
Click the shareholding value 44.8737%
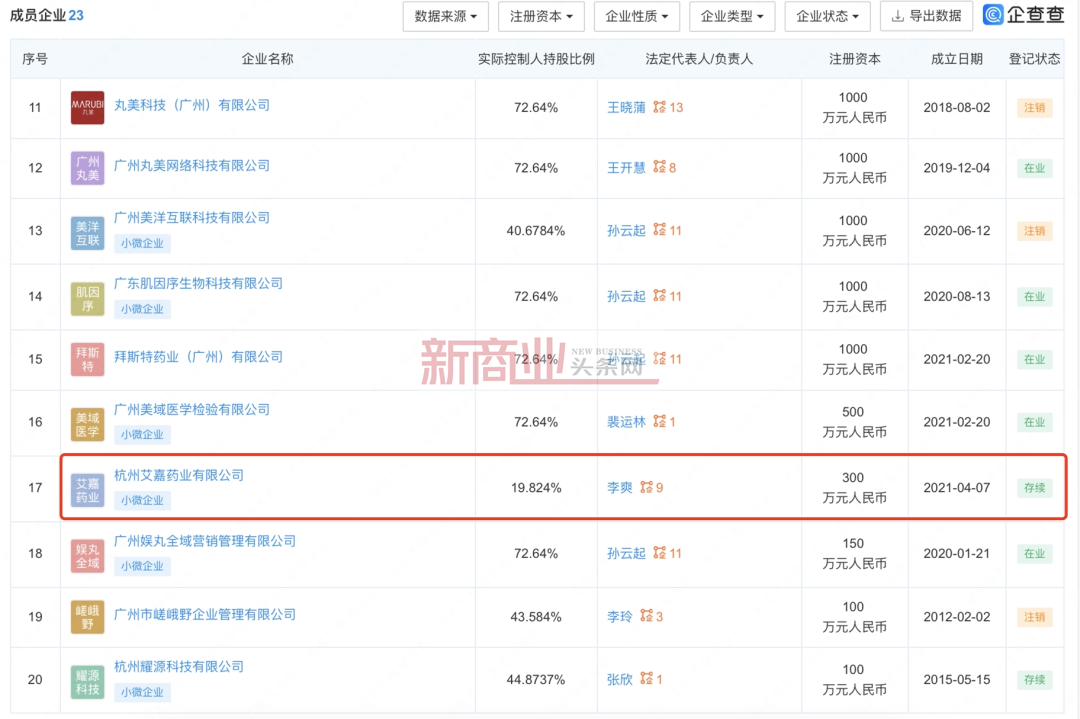coord(536,679)
